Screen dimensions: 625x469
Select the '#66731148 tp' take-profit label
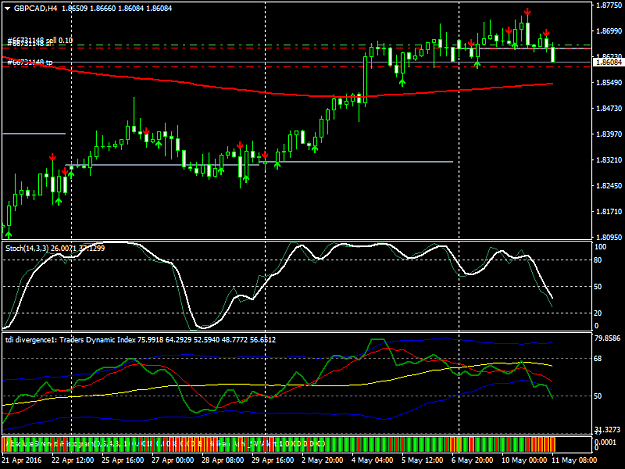pyautogui.click(x=30, y=62)
